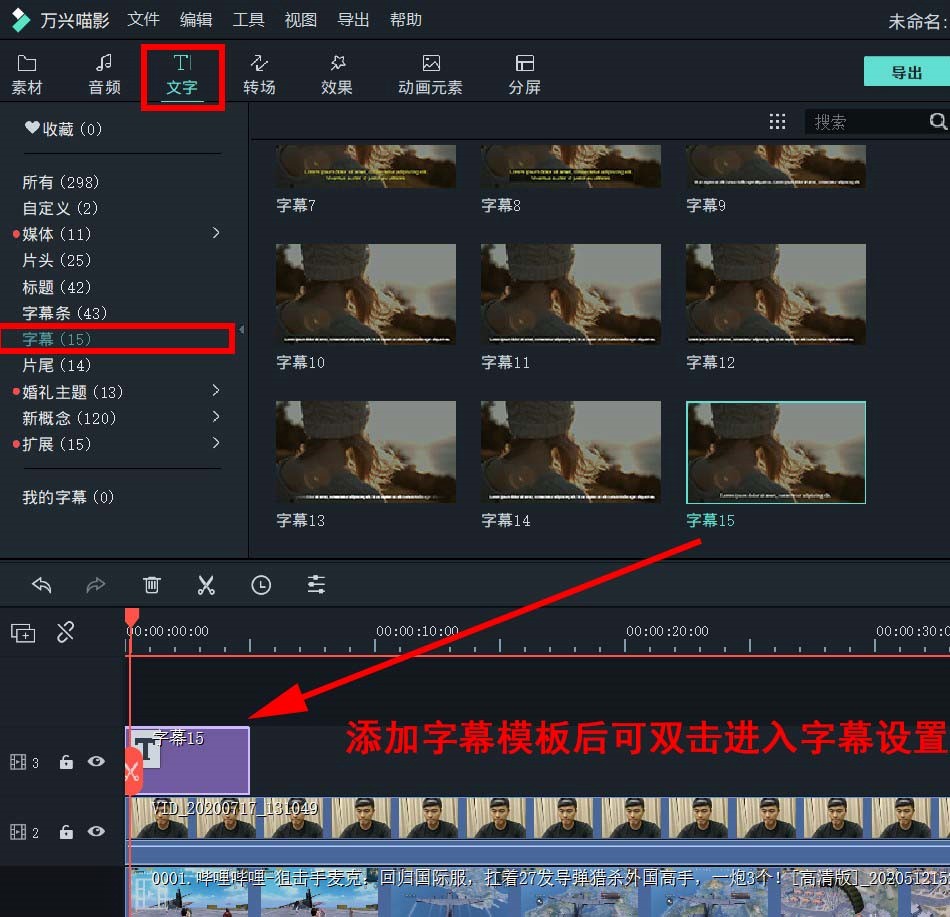
Task: Split the clip with the scissors icon
Action: tap(206, 585)
